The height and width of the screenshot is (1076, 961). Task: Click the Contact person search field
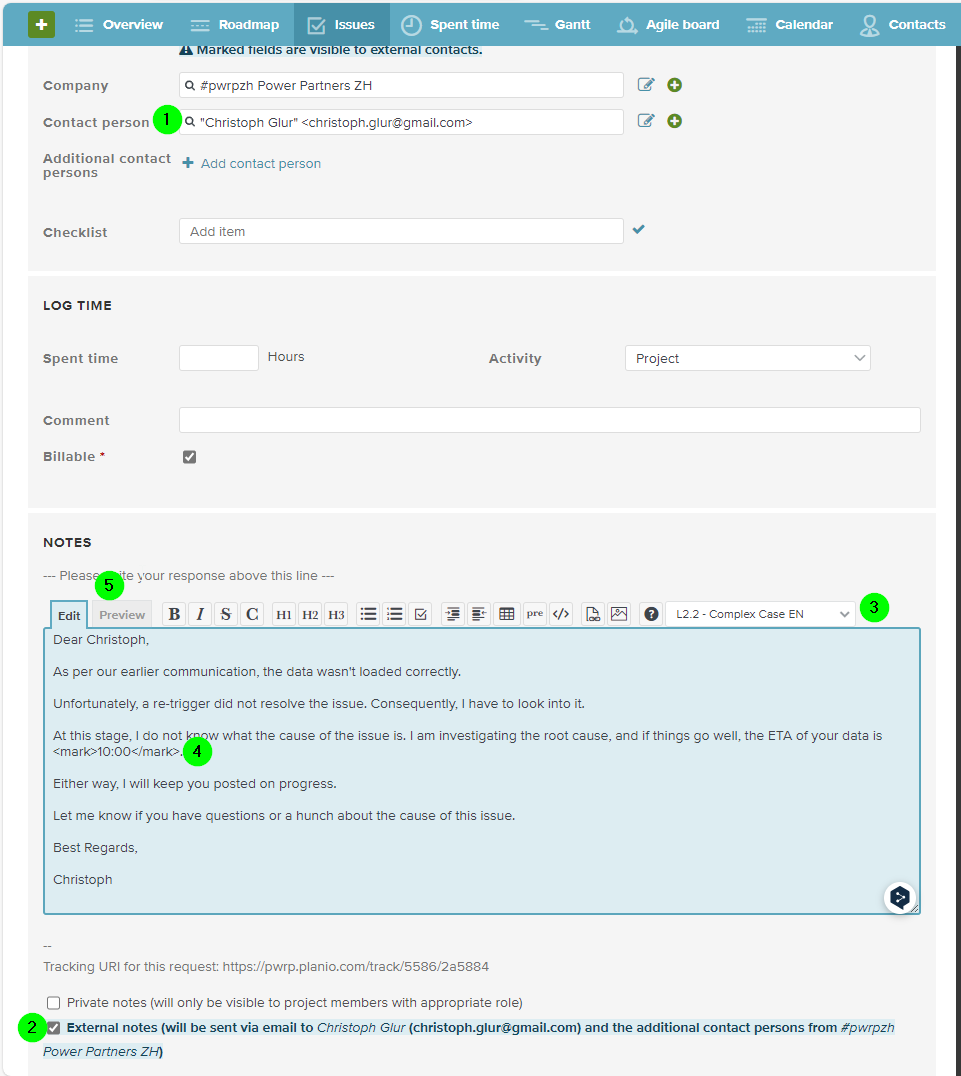[401, 122]
